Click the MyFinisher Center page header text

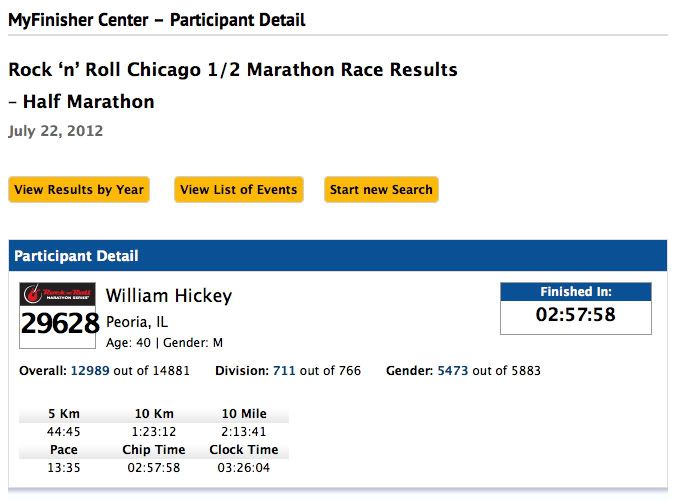[x=157, y=20]
